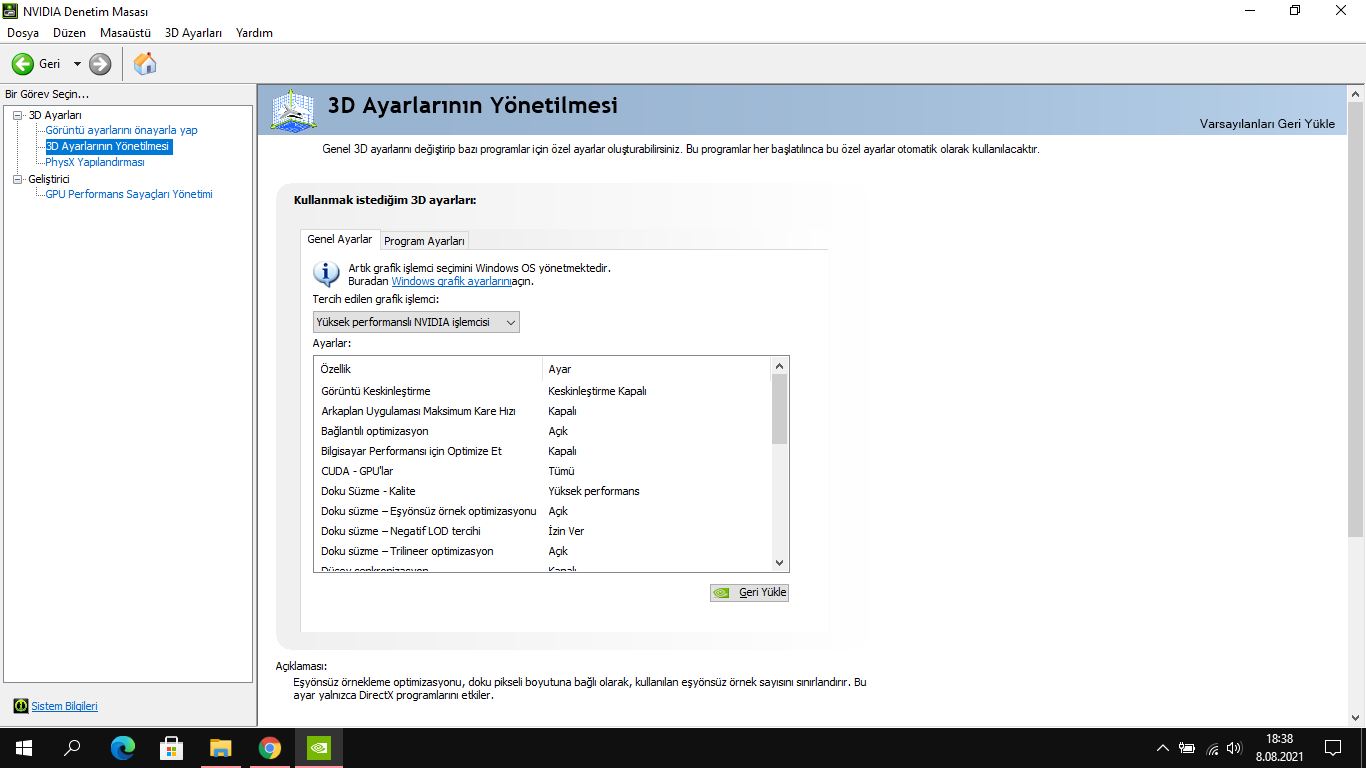1366x768 pixels.
Task: Select the Görüntü Keskinleştirme setting row
Action: tap(542, 391)
